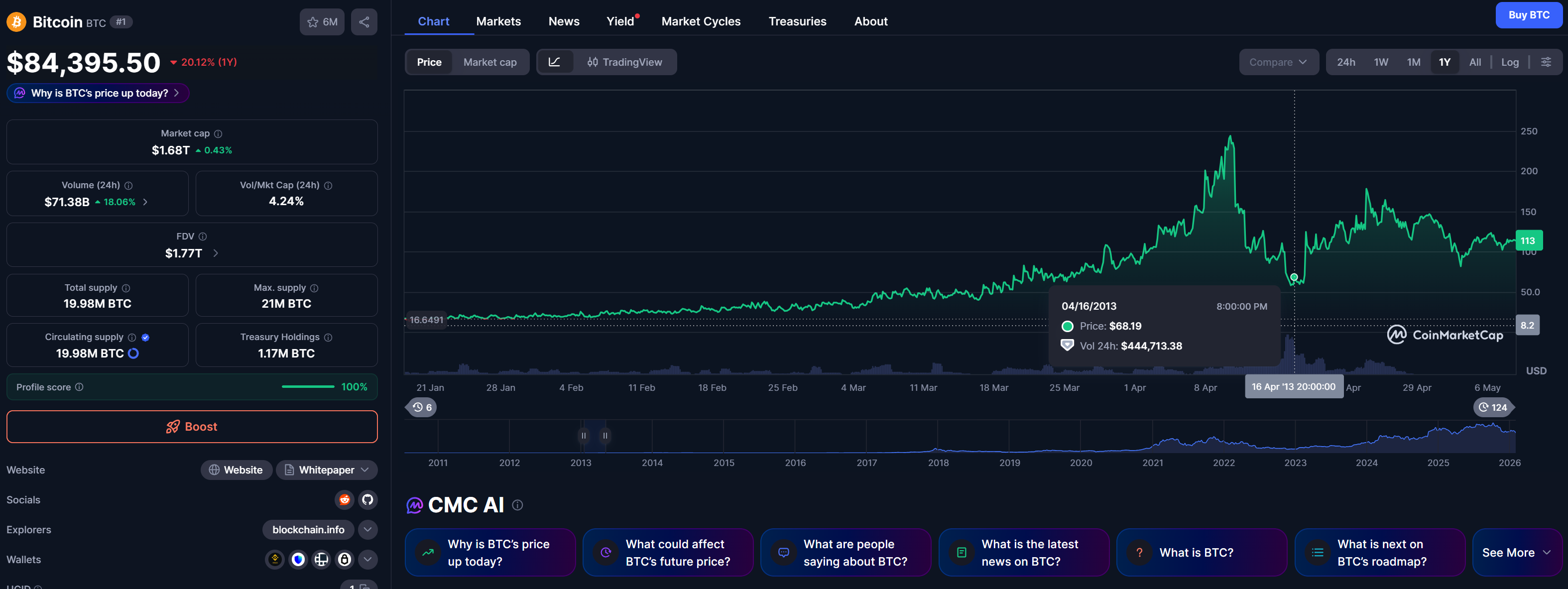Toggle the Log scale option
The height and width of the screenshot is (589, 1568).
point(1510,62)
